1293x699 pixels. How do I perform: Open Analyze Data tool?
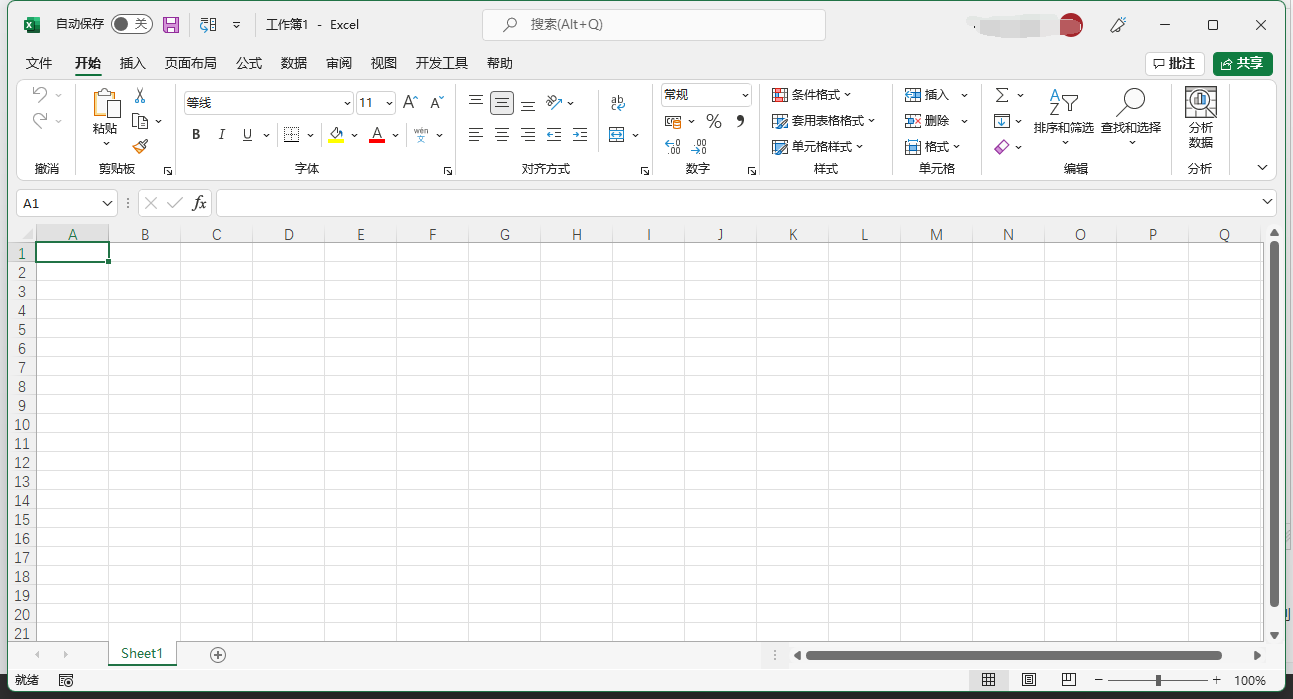click(1200, 118)
